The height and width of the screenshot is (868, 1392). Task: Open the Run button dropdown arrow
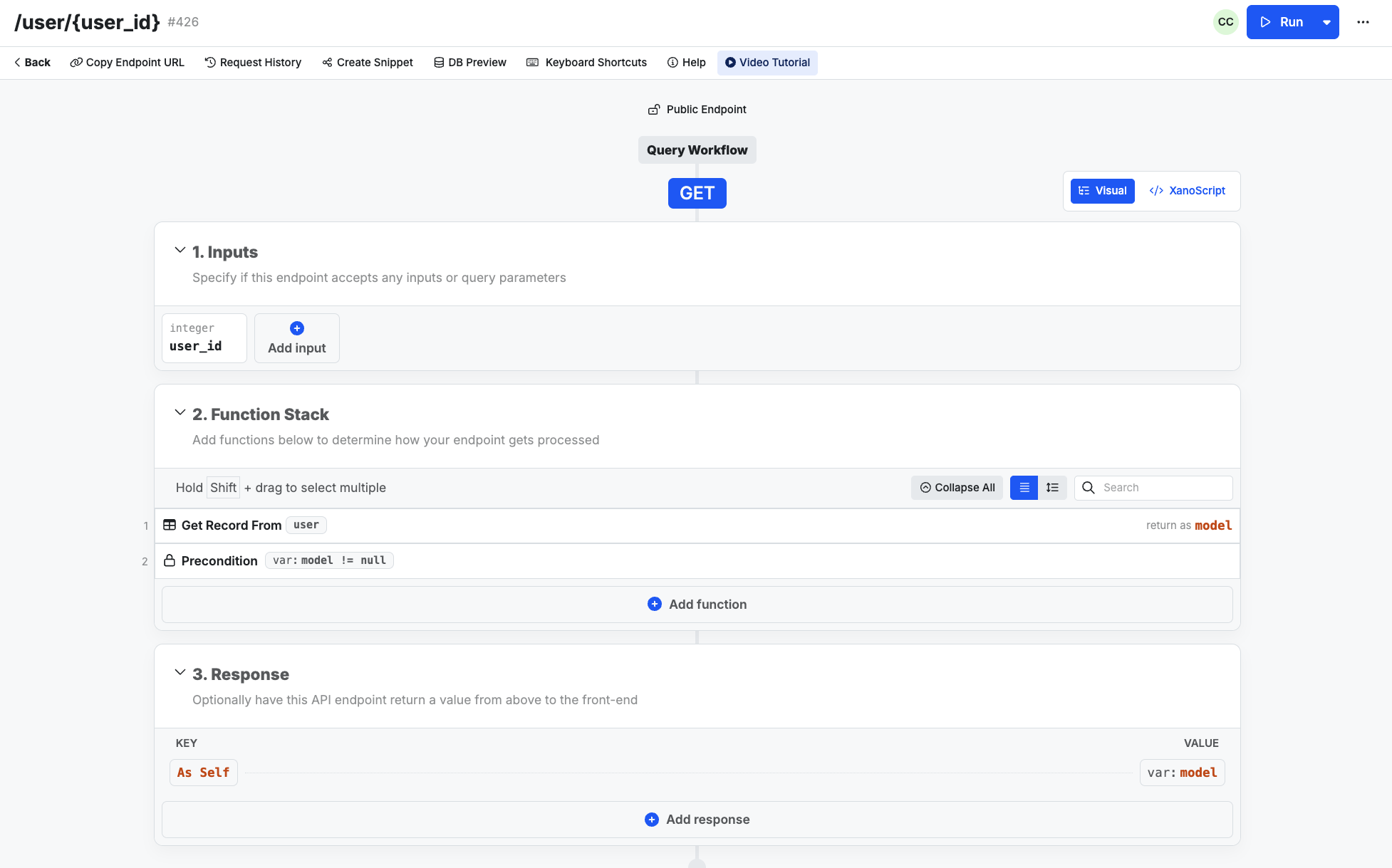(x=1326, y=22)
